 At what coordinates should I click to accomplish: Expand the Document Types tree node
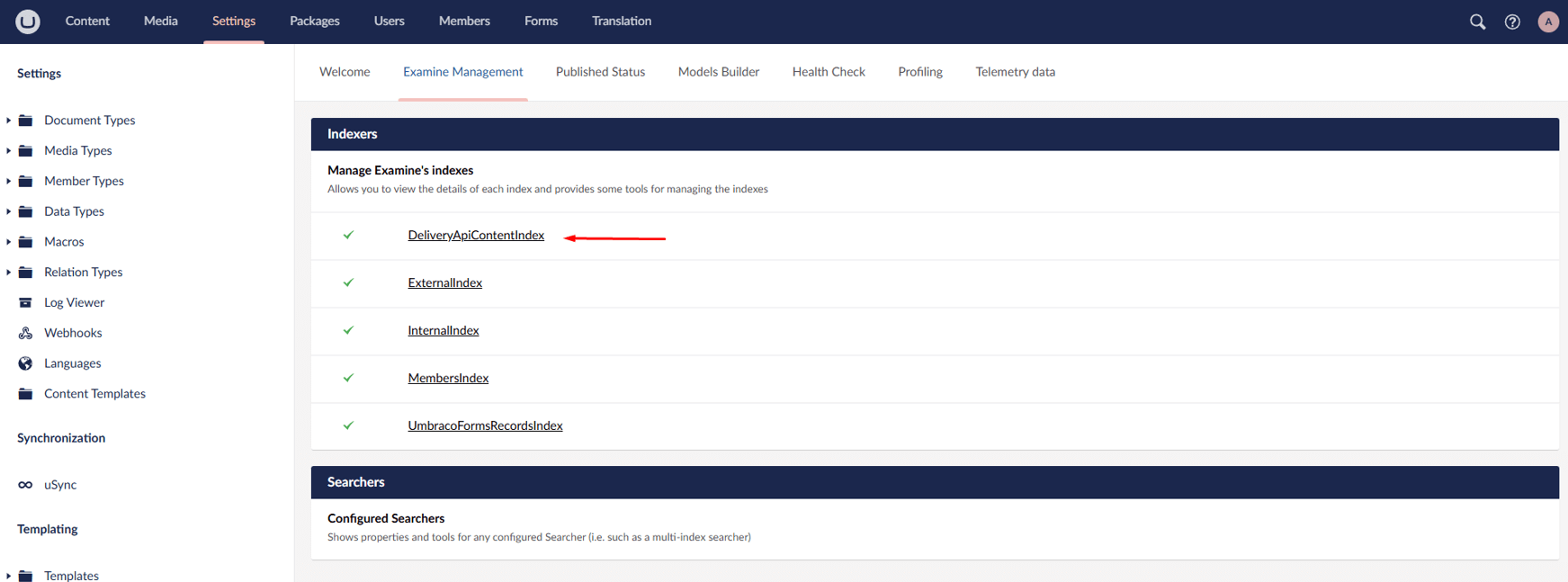pyautogui.click(x=8, y=121)
